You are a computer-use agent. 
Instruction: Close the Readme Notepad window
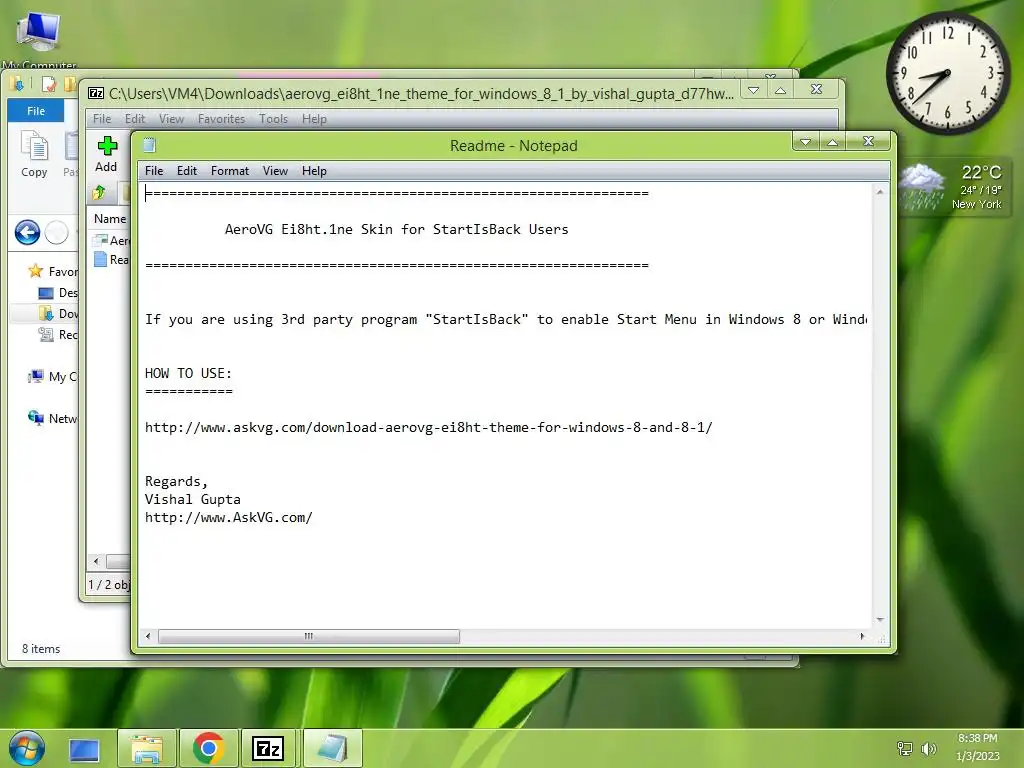pyautogui.click(x=868, y=141)
